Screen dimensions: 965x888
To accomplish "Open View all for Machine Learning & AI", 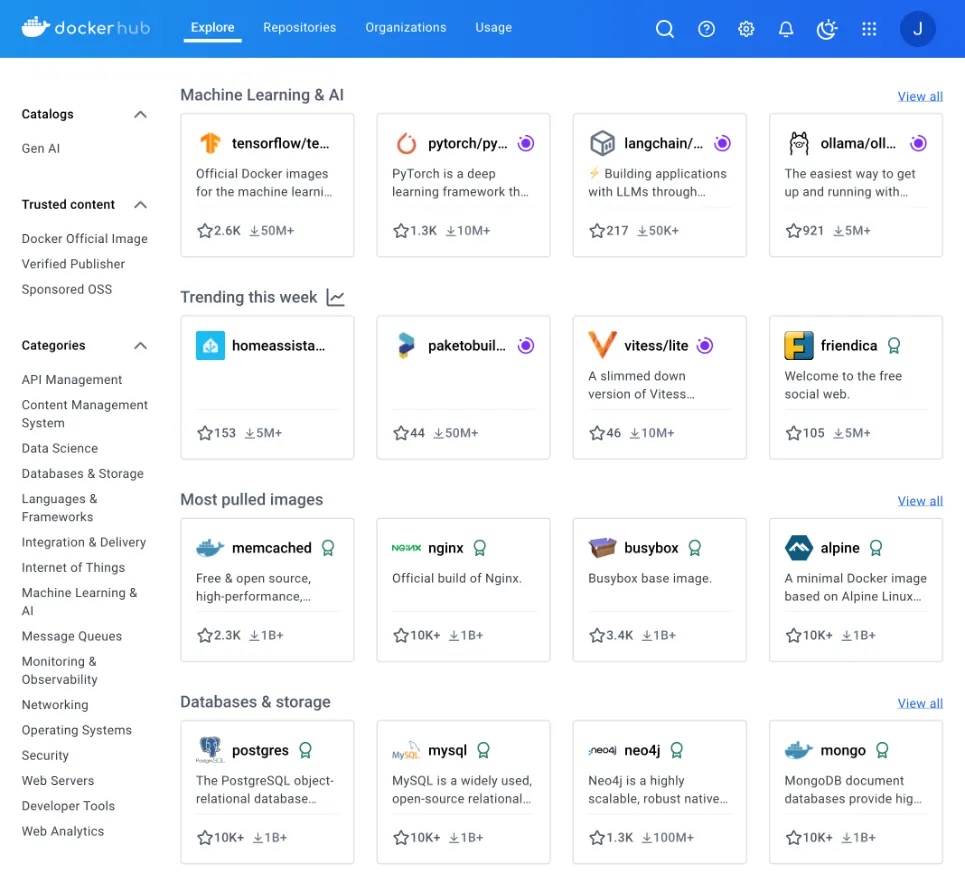I will click(x=919, y=96).
